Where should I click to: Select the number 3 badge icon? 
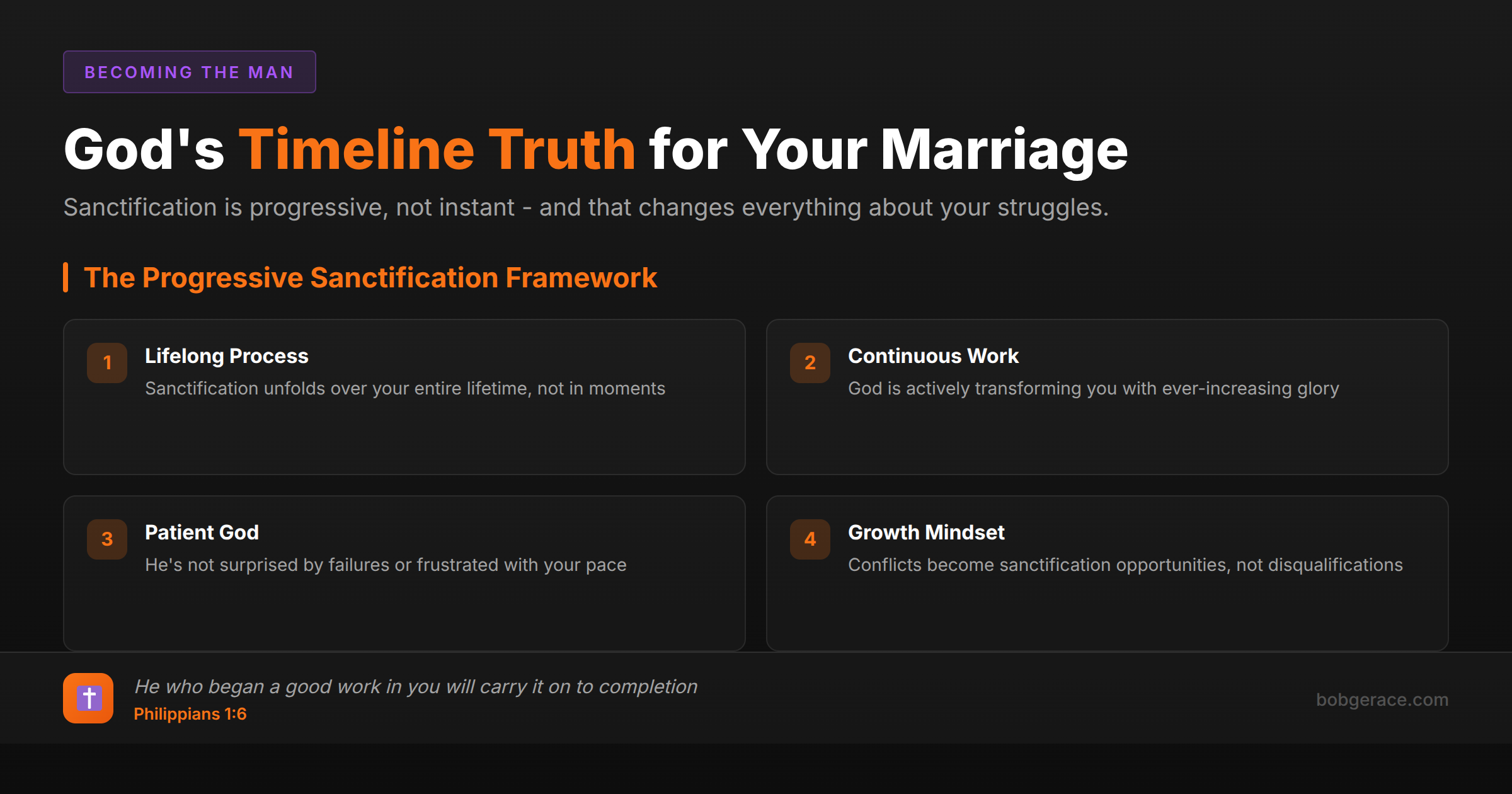[x=106, y=539]
